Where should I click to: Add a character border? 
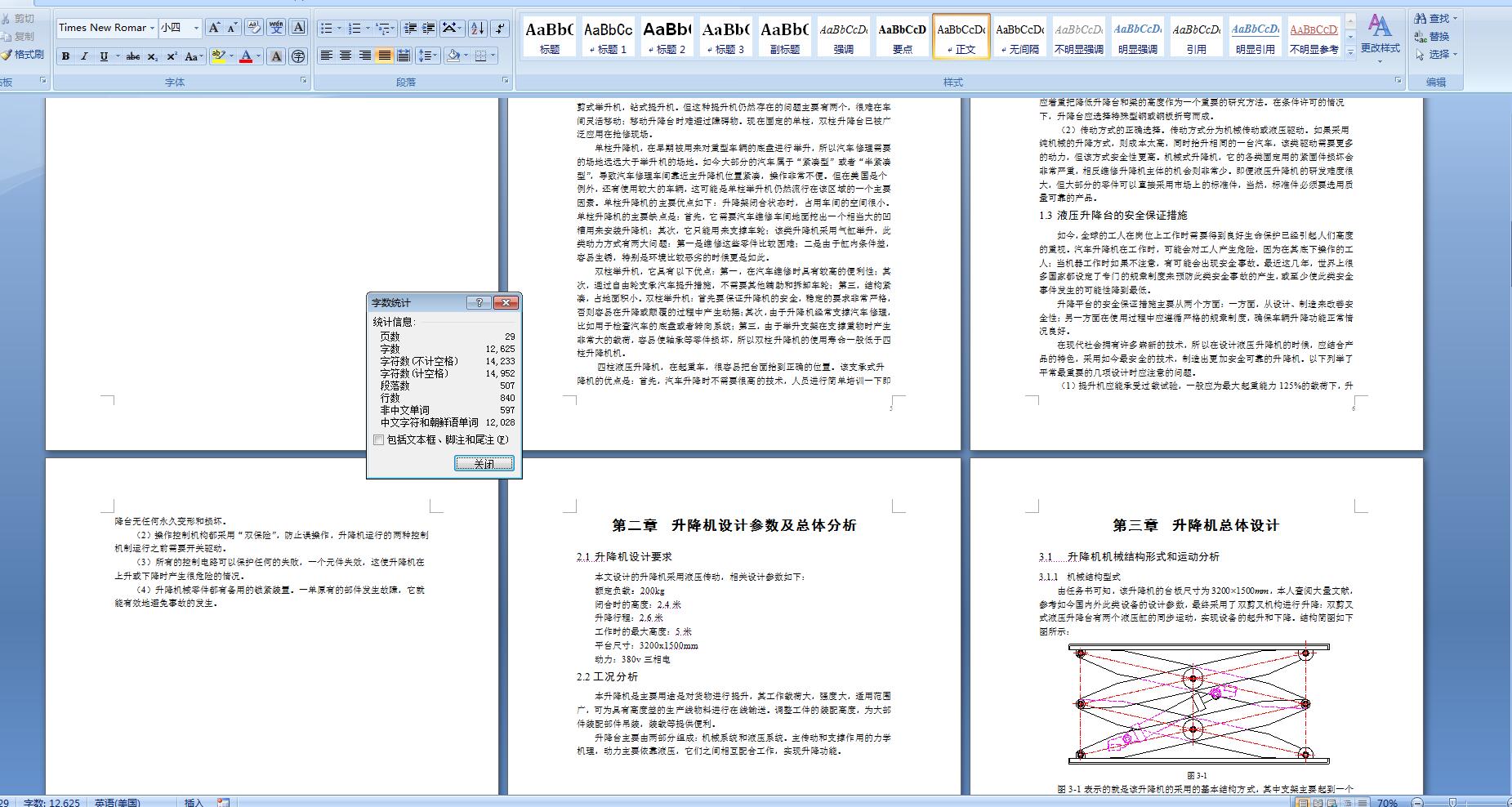coord(299,28)
